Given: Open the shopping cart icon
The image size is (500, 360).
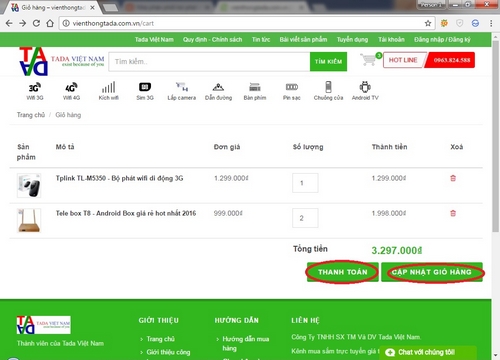Looking at the screenshot, I should (x=369, y=60).
